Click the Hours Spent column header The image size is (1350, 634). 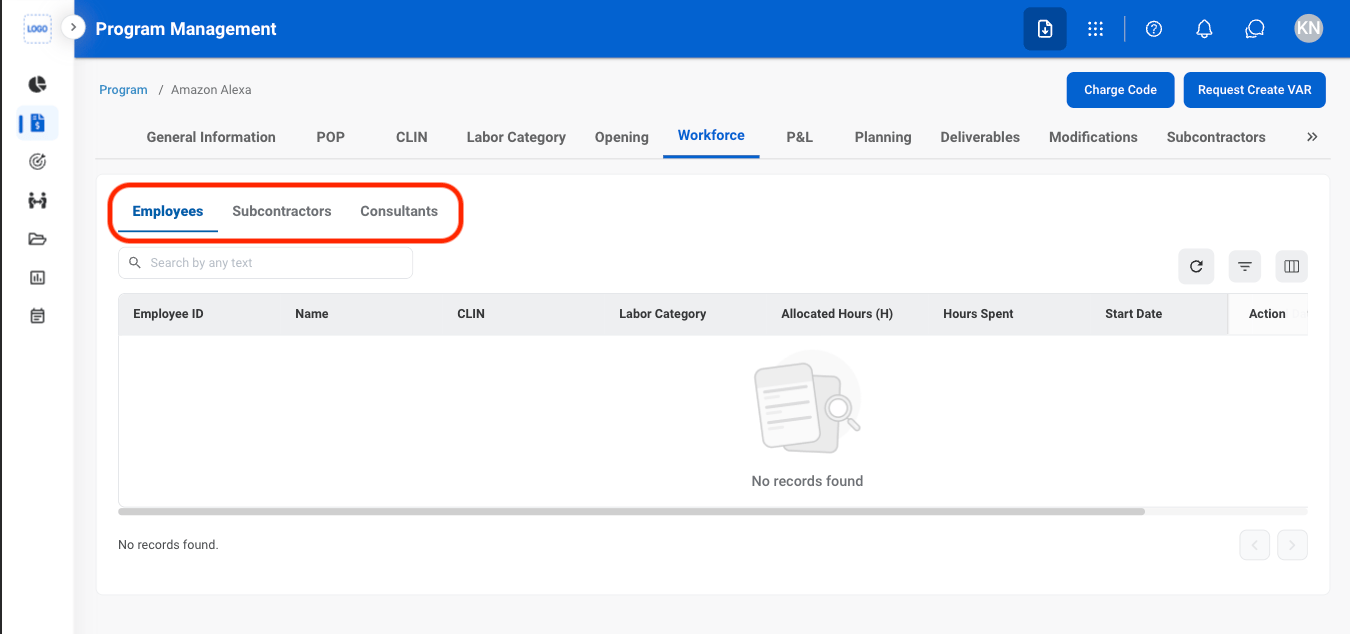(978, 314)
